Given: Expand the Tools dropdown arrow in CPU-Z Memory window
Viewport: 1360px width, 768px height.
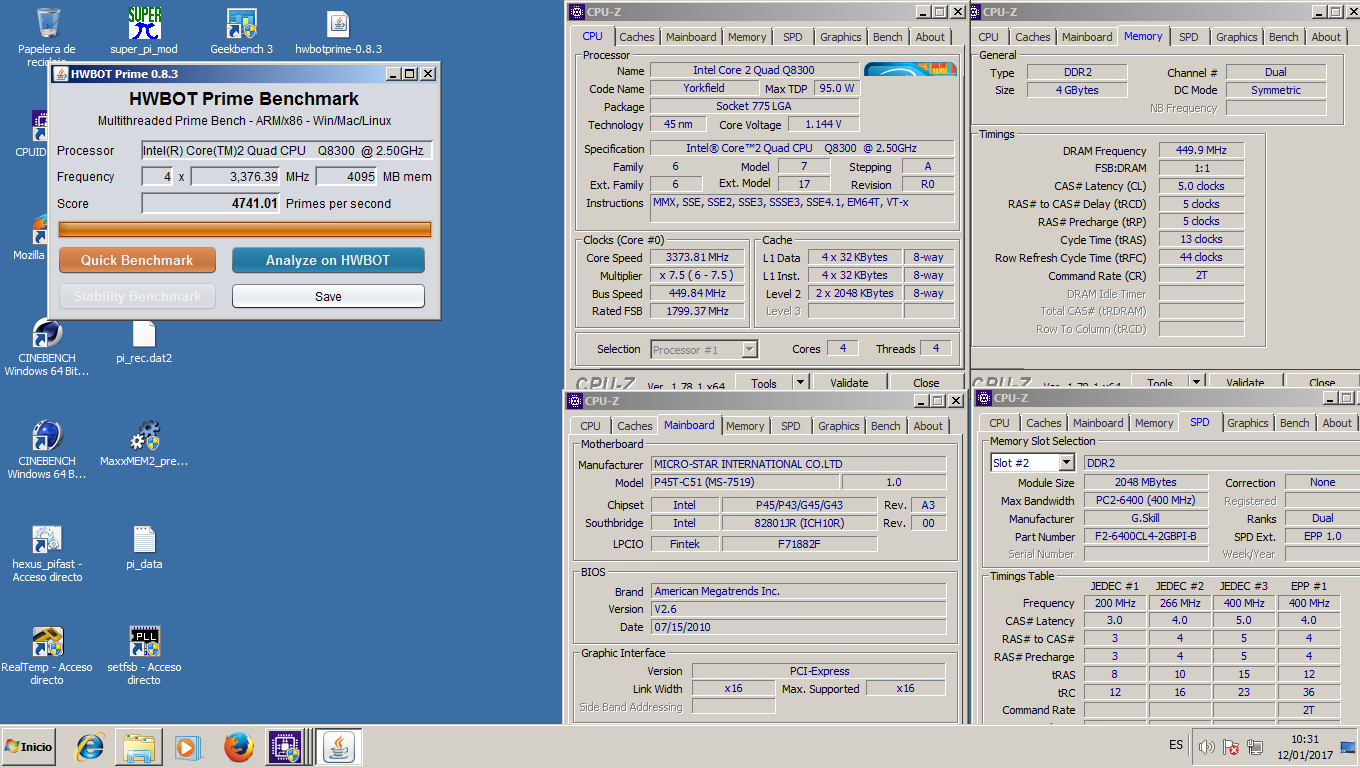Looking at the screenshot, I should click(x=1196, y=382).
